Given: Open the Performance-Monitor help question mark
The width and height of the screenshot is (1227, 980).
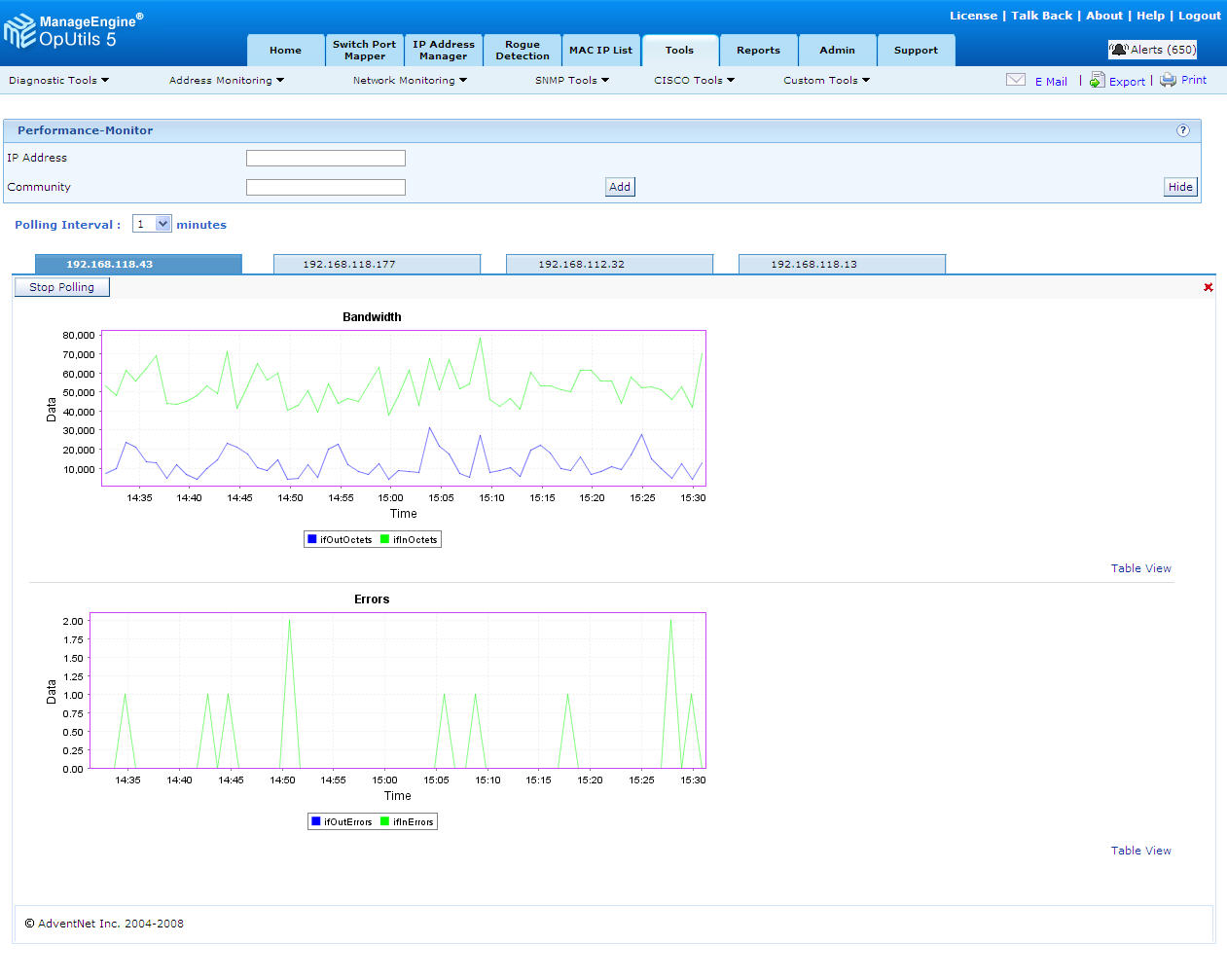Looking at the screenshot, I should [1183, 129].
